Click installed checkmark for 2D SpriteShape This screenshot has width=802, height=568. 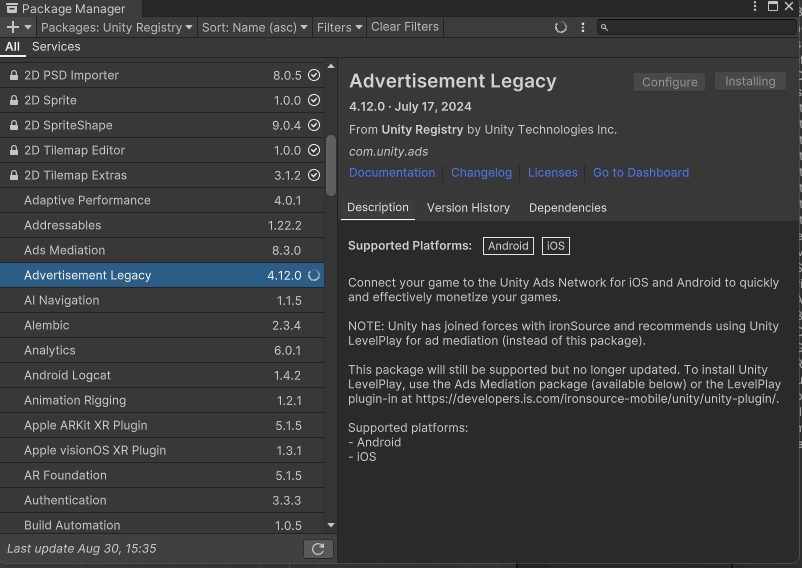click(x=314, y=125)
